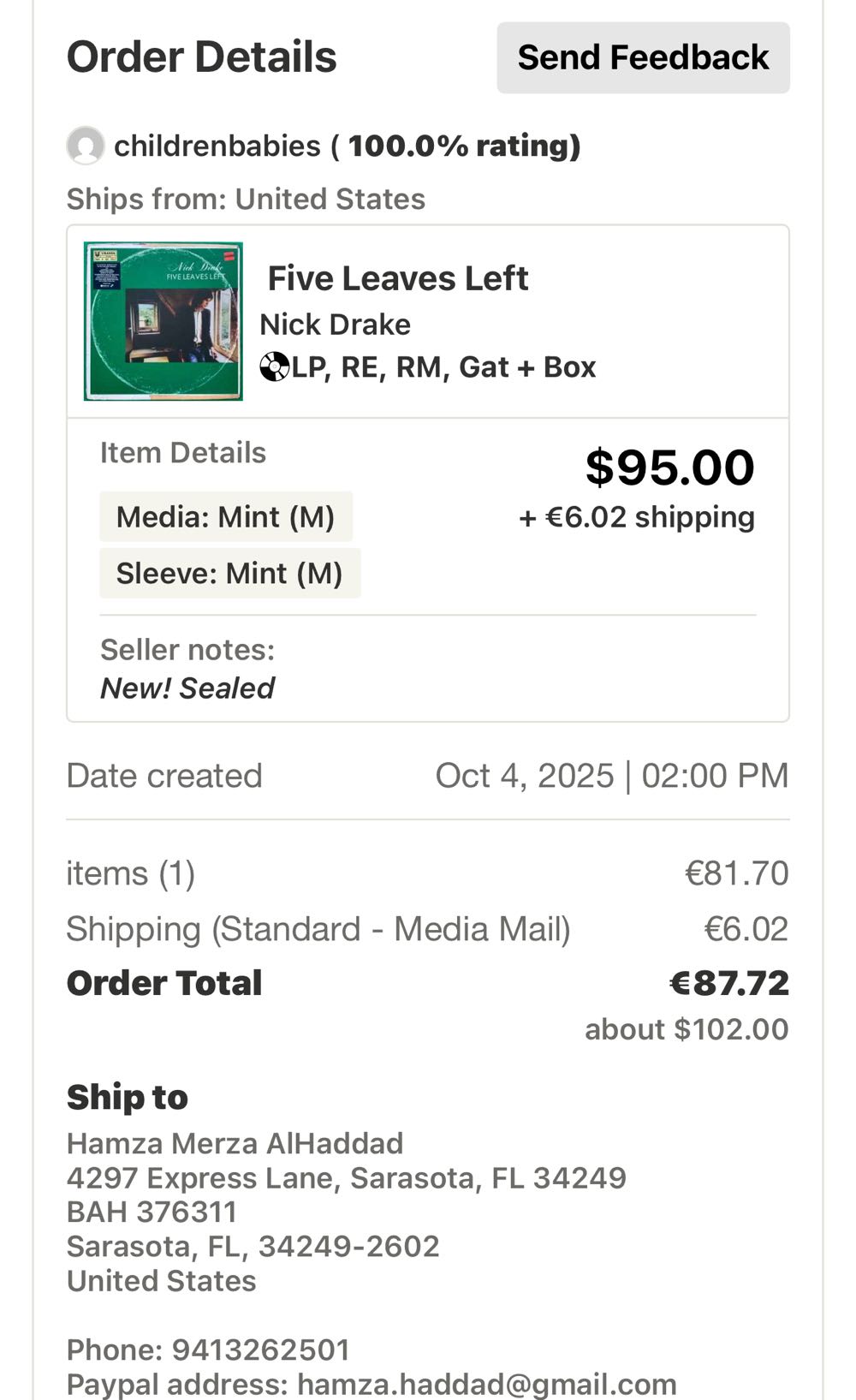Click the vinyl record icon beside format info
Screen dimensions: 856x1400
point(274,366)
